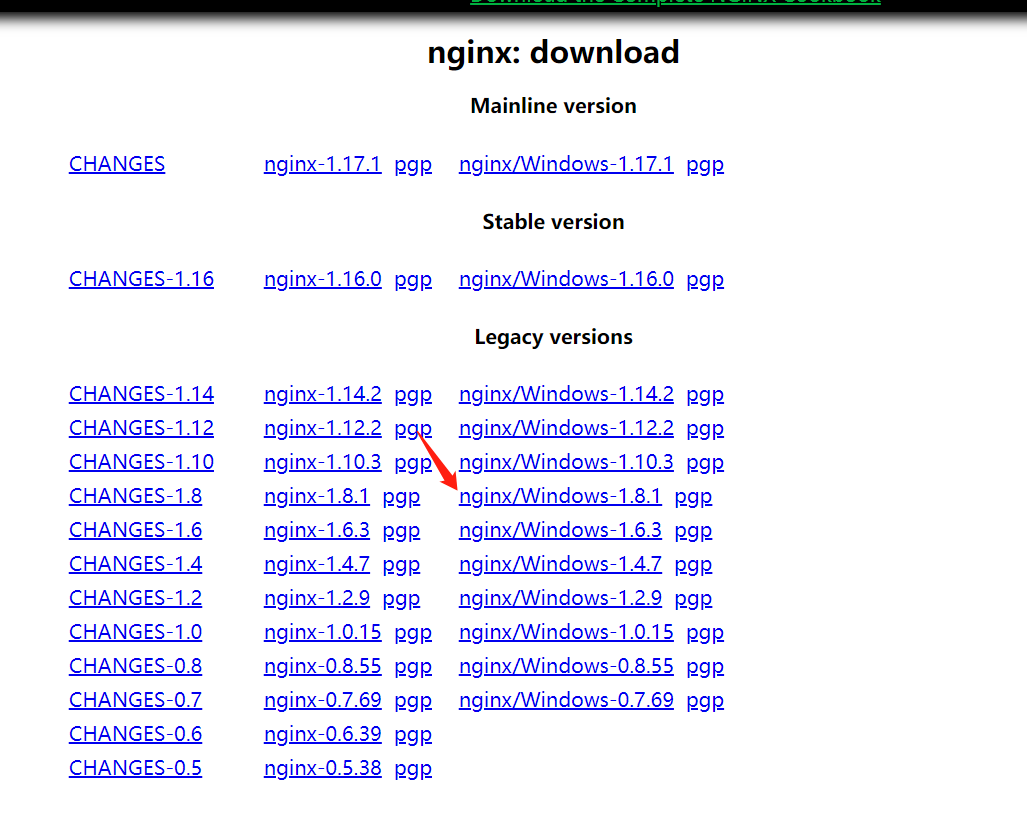Click the pgp link next to nginx/Windows-1.16.0
This screenshot has height=817, width=1027.
tap(705, 280)
